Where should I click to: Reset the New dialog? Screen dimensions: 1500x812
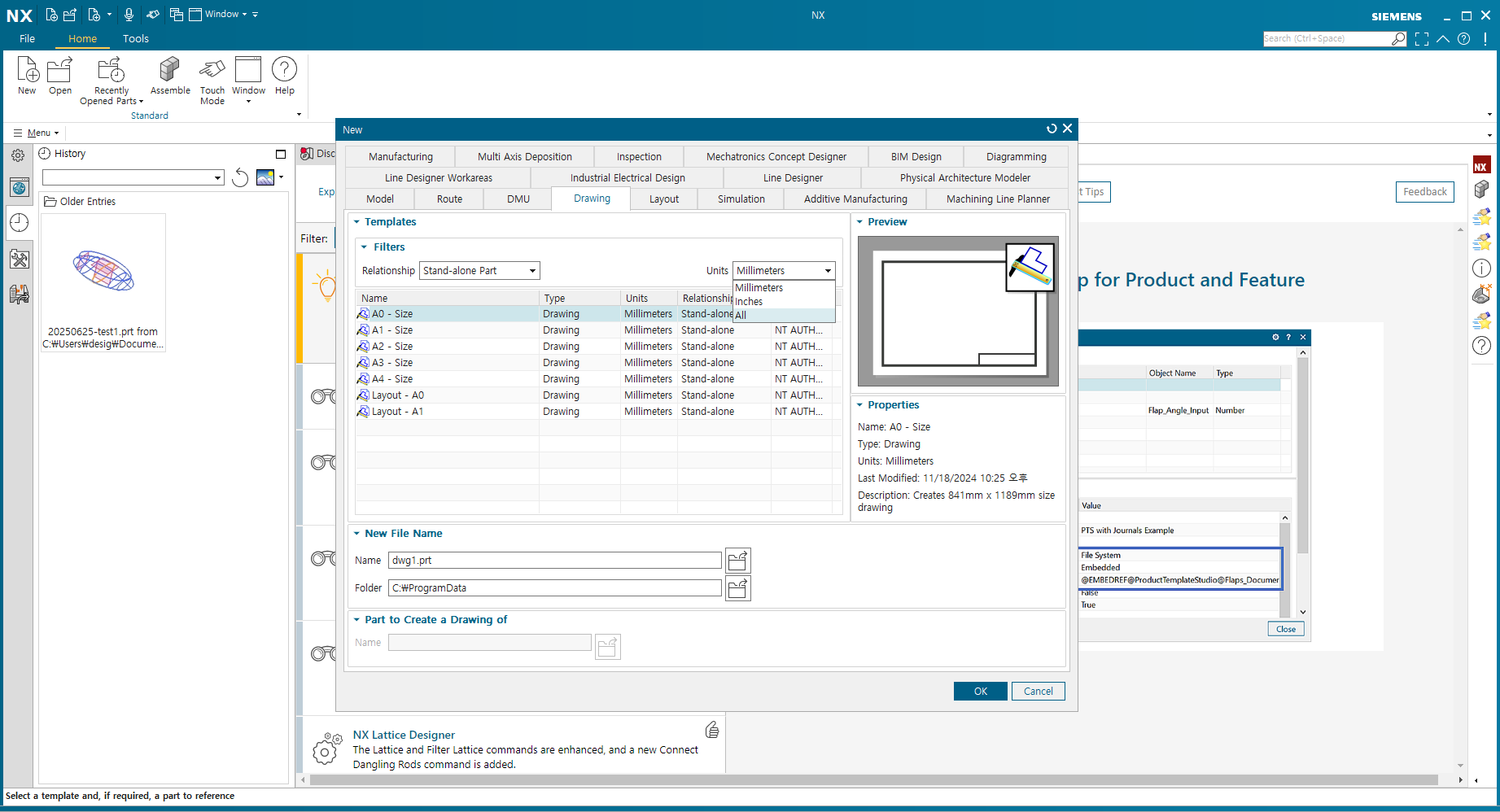[x=1052, y=129]
